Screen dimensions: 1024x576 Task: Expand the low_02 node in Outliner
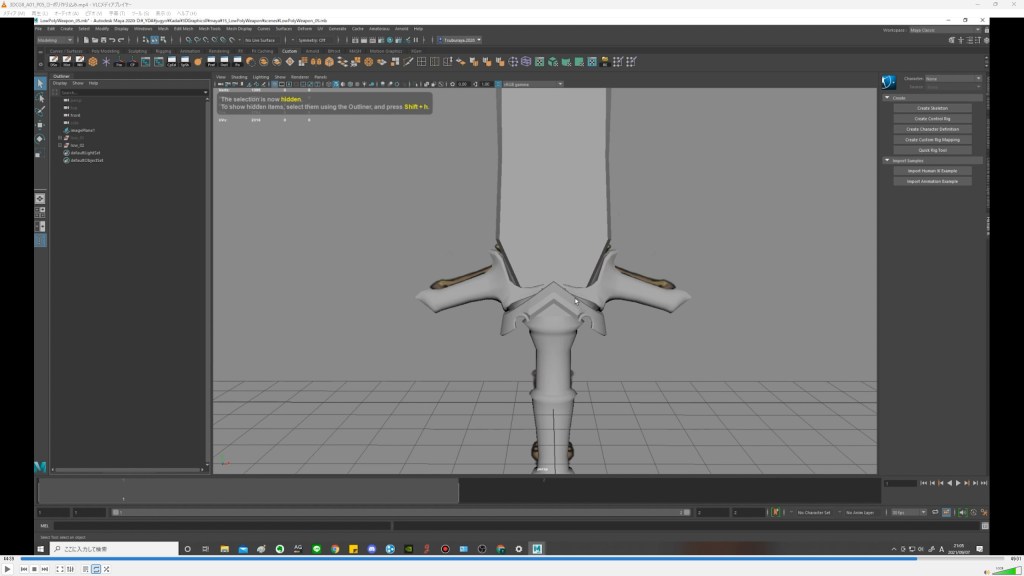click(x=60, y=144)
